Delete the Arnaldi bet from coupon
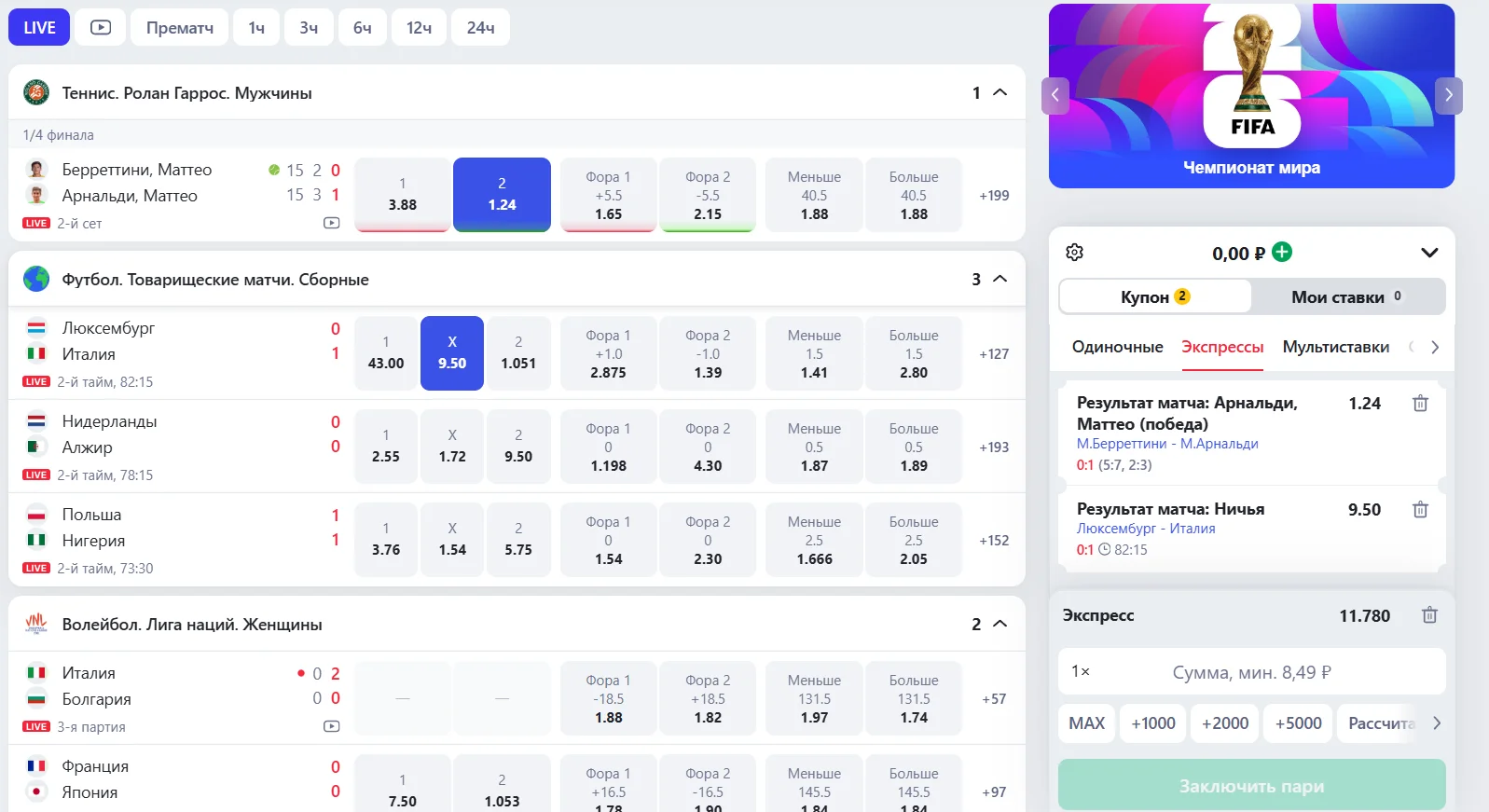Image resolution: width=1489 pixels, height=812 pixels. 1420,404
